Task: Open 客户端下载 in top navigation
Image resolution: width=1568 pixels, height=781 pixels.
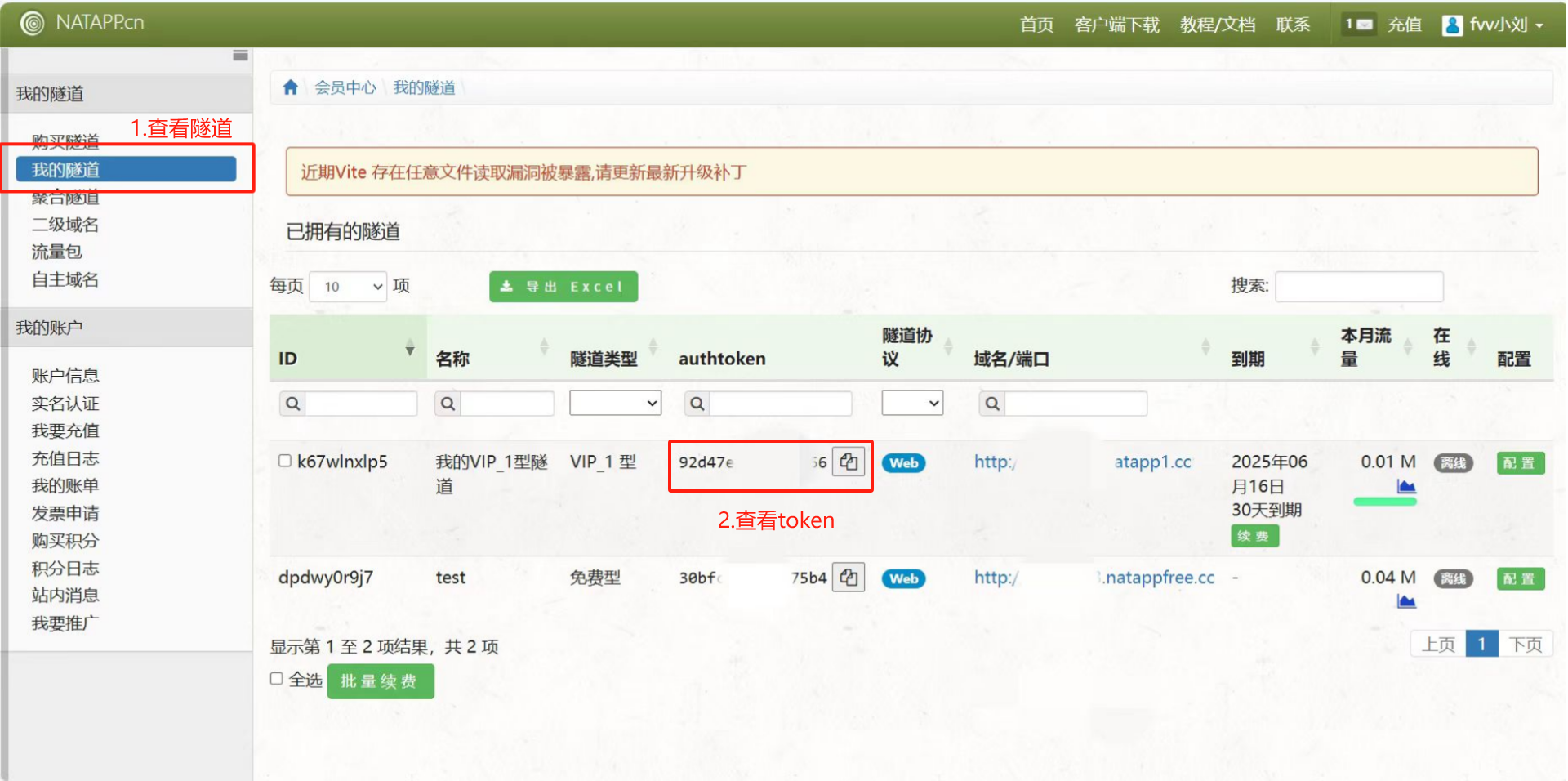Action: click(1116, 25)
